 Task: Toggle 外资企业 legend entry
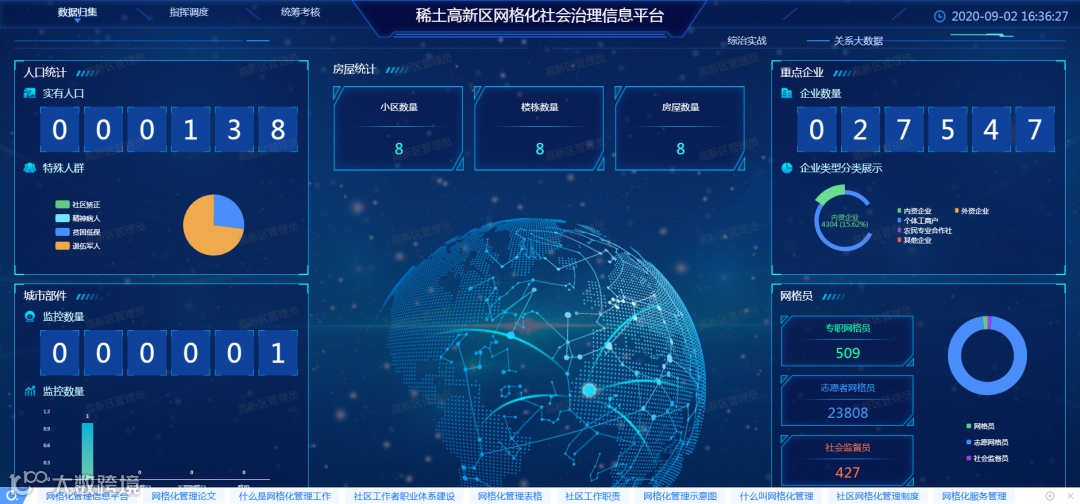coord(972,211)
